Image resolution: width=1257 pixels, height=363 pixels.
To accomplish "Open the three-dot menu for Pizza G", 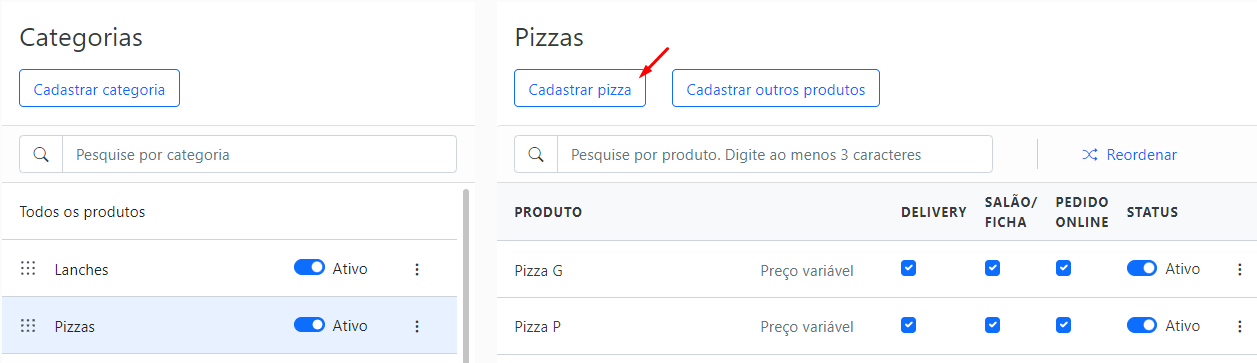I will (1240, 269).
